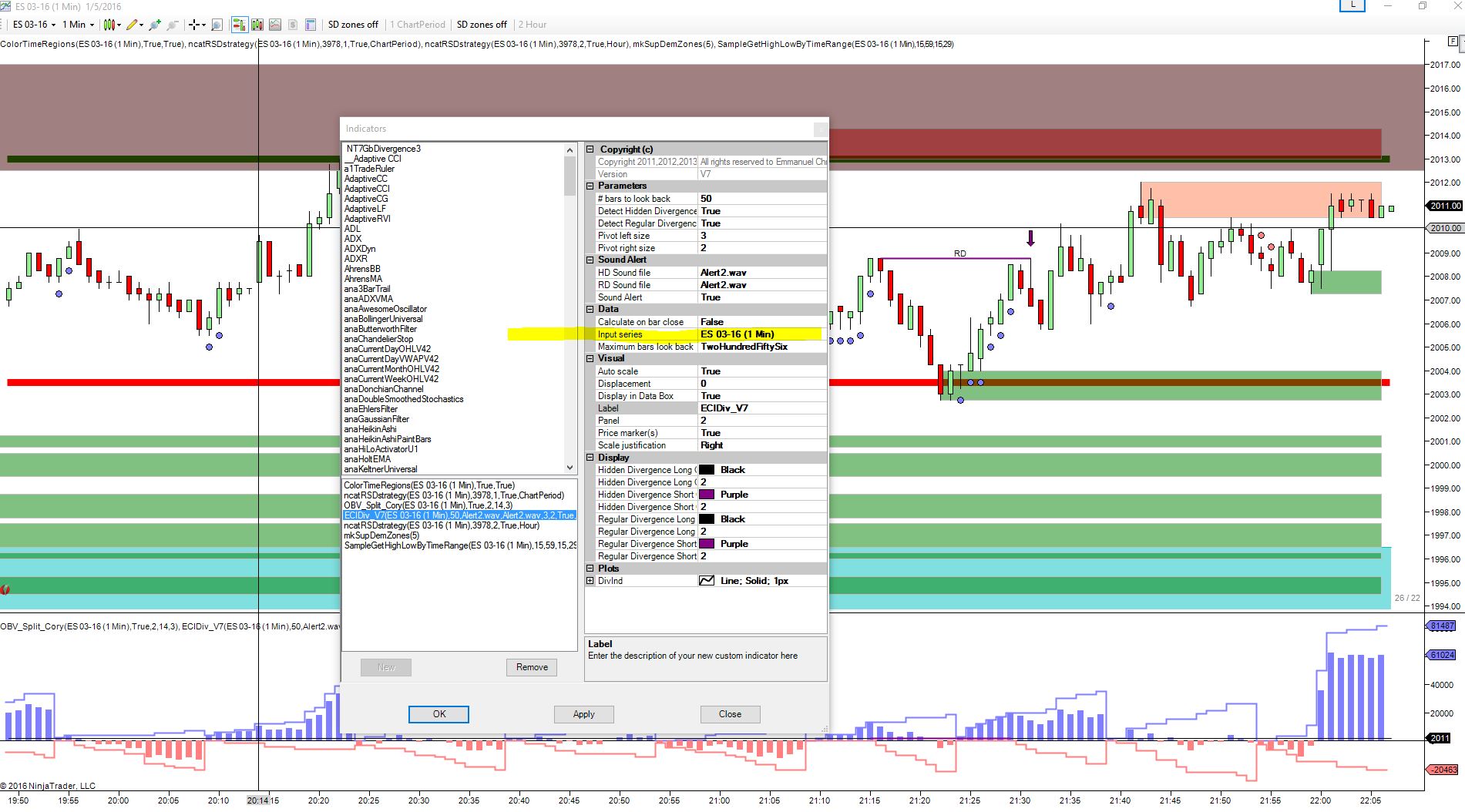Click the OK button

[x=438, y=714]
